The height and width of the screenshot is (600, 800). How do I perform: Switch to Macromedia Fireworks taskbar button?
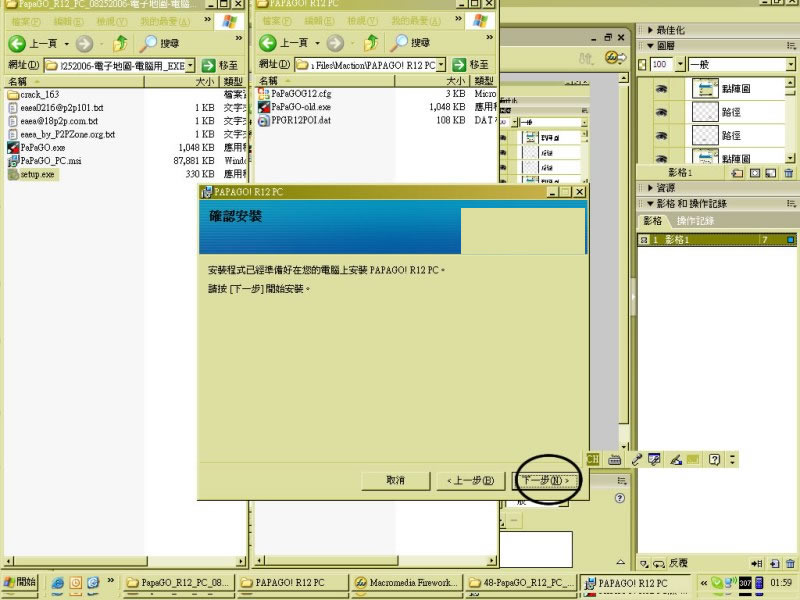(x=406, y=583)
